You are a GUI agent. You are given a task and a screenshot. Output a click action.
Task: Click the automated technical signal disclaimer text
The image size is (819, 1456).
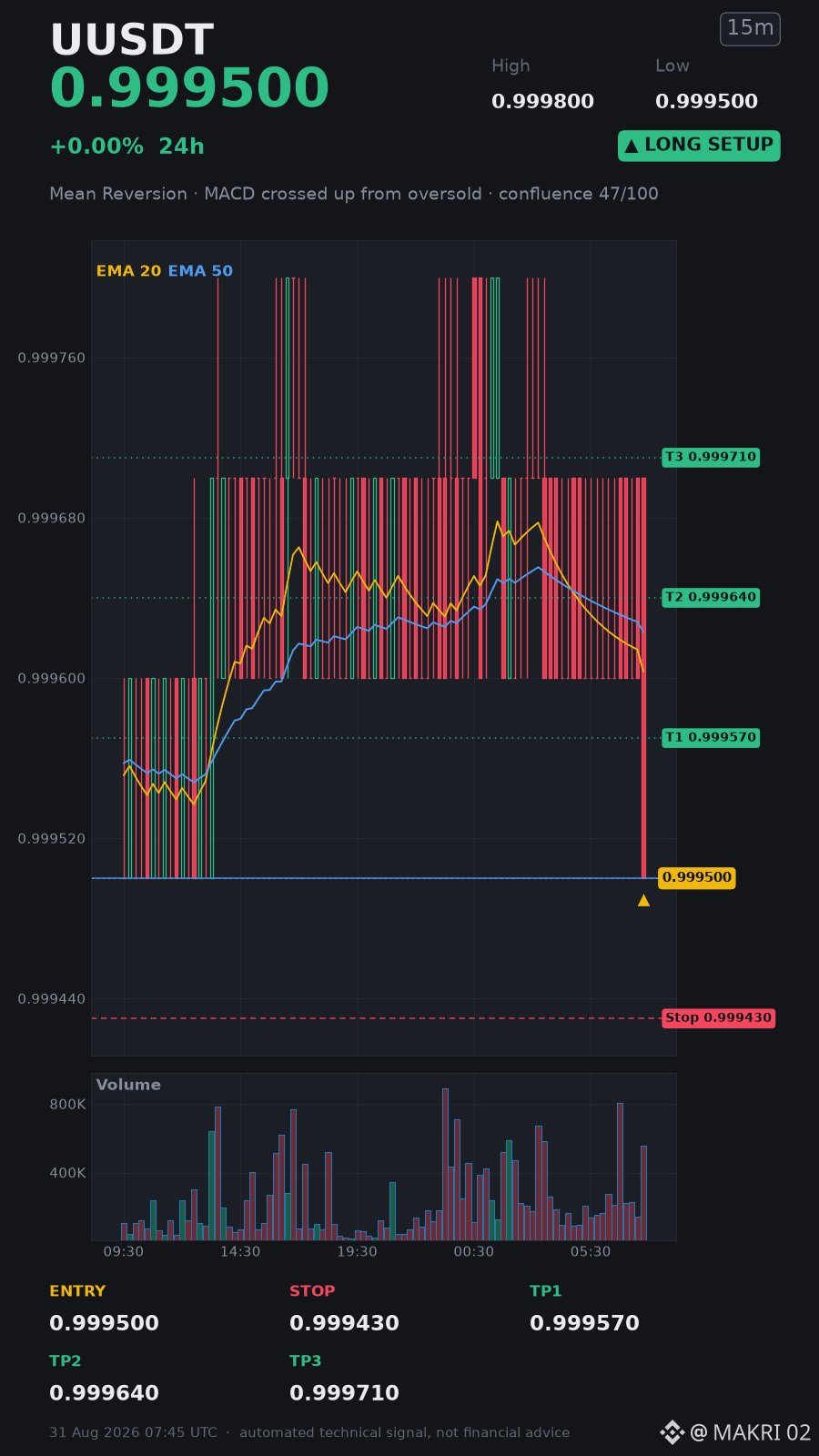404,1432
